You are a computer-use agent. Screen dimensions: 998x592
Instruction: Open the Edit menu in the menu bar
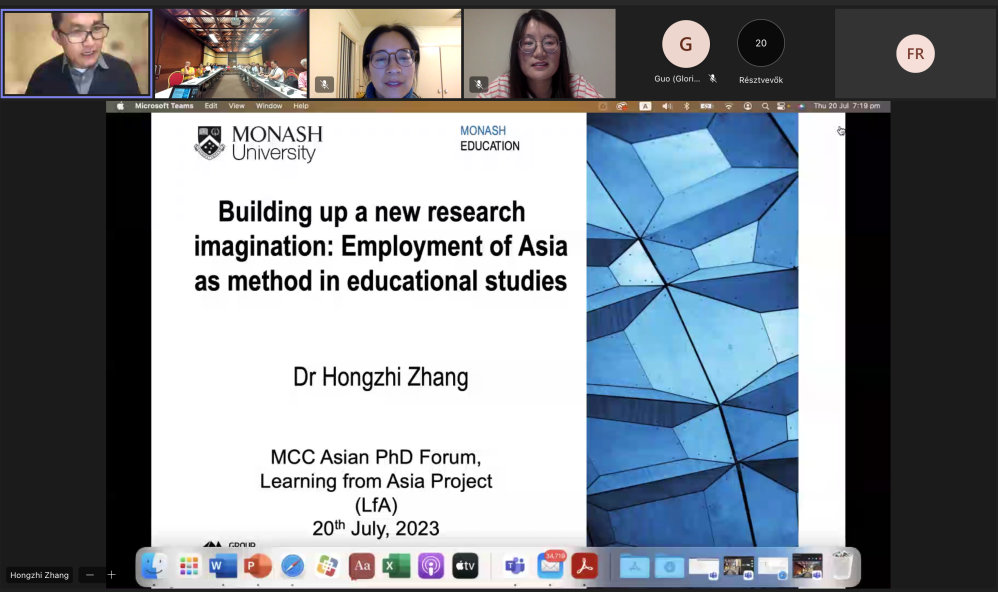211,106
